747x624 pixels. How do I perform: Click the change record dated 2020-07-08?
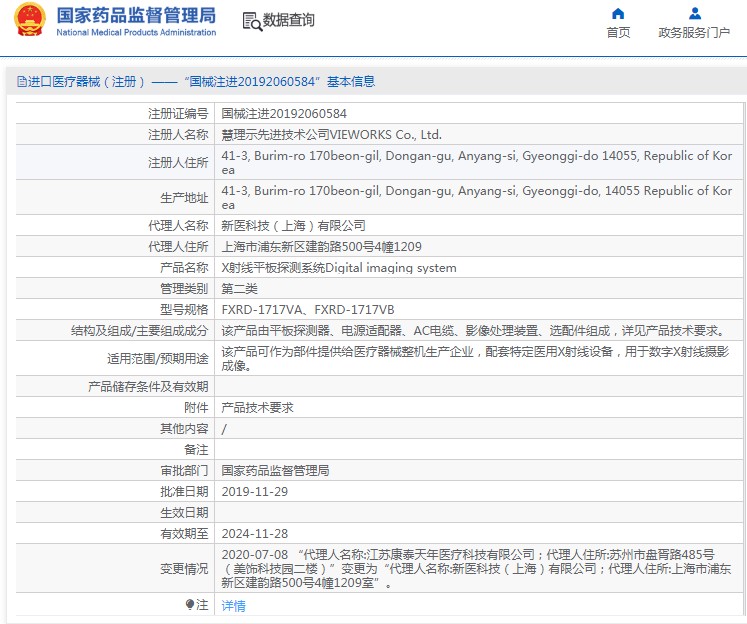tap(476, 568)
